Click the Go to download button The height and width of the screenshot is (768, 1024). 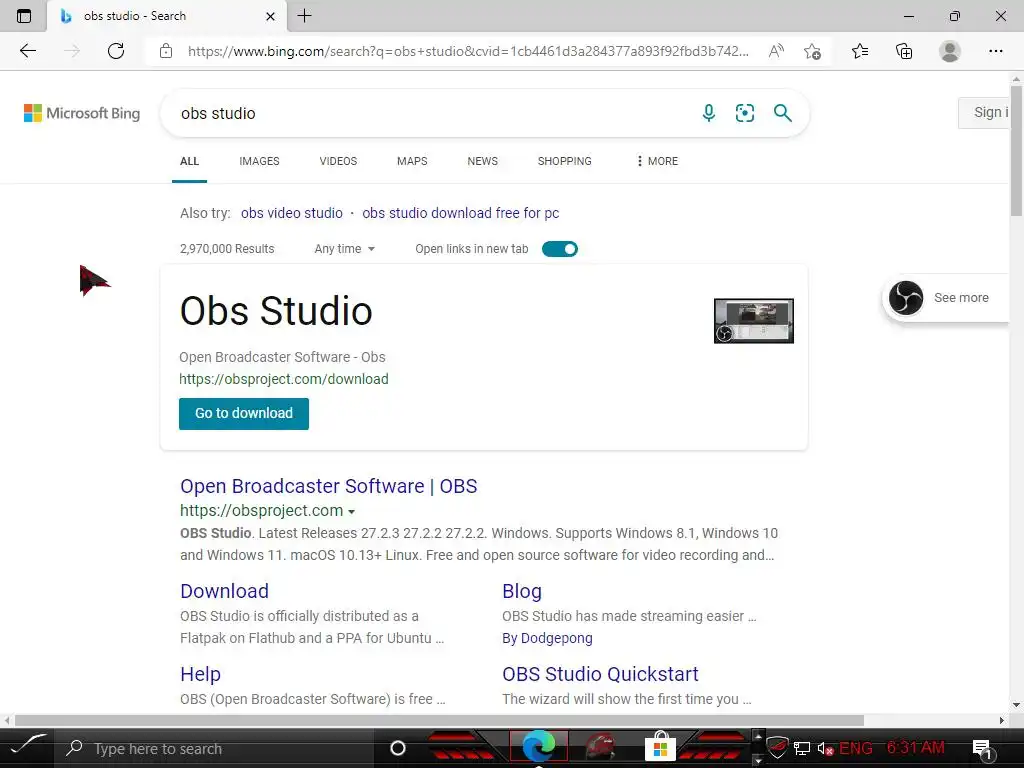[x=244, y=413]
